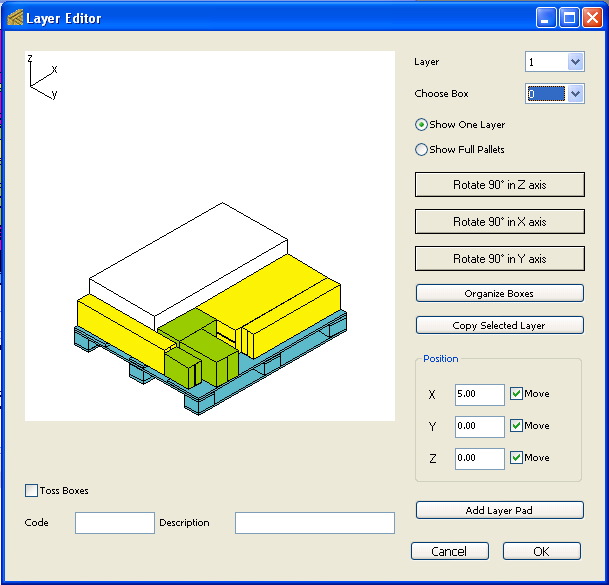The height and width of the screenshot is (585, 609).
Task: Confirm with the OK button
Action: (x=542, y=551)
